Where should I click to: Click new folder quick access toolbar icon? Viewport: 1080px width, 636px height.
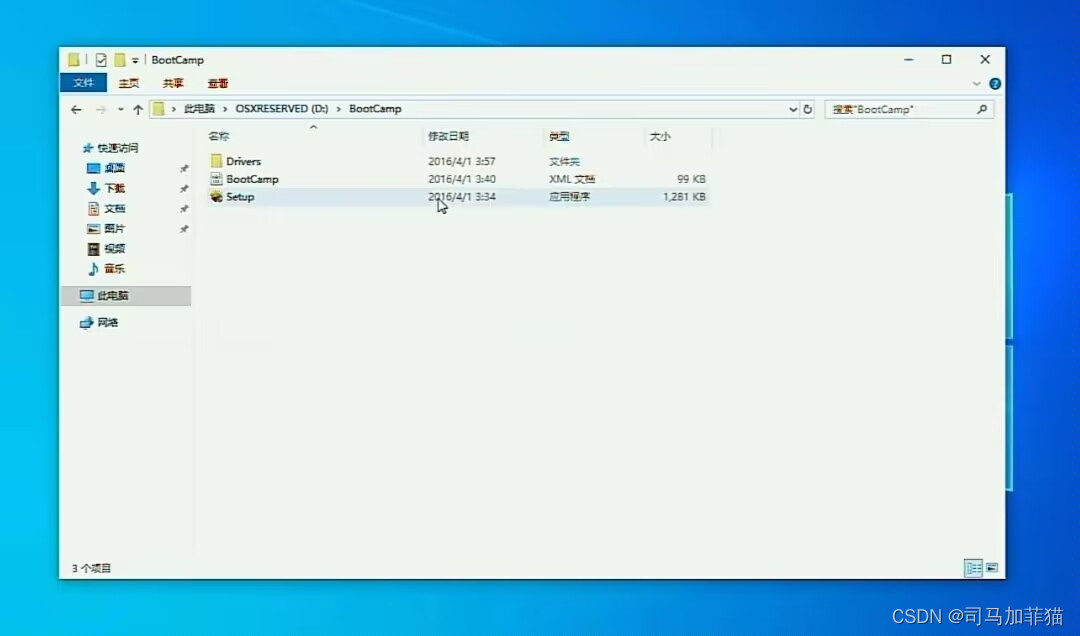click(119, 60)
